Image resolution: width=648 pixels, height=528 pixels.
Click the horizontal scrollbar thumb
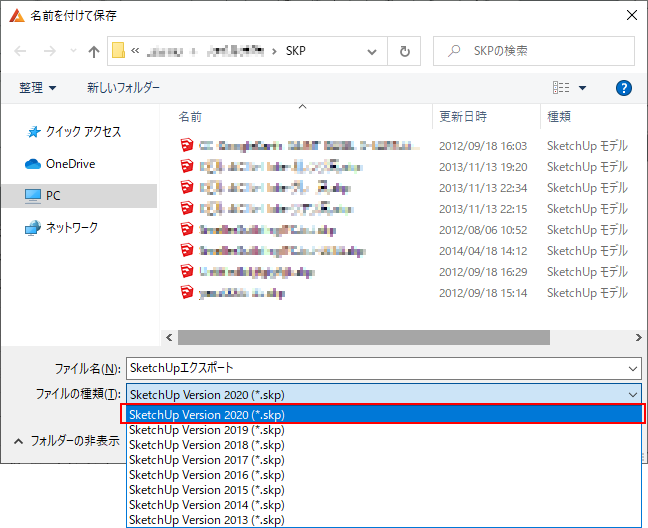click(364, 338)
